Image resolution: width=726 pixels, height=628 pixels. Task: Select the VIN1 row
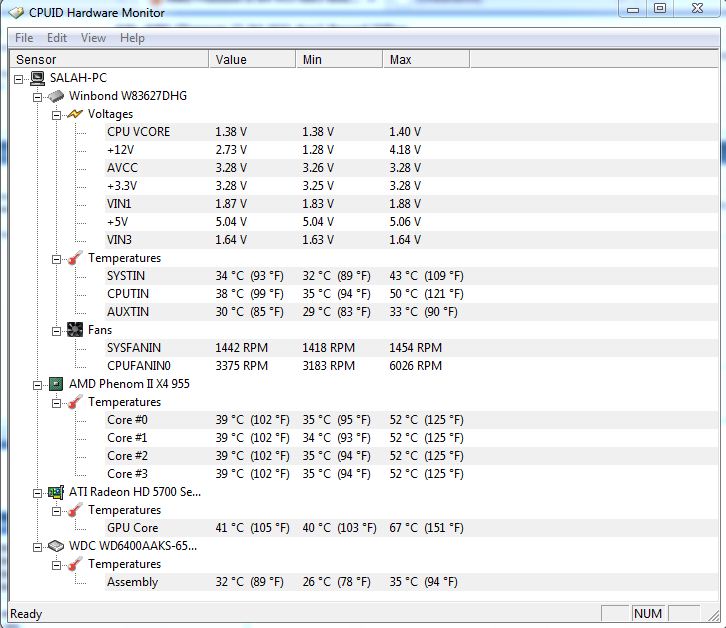(411, 204)
